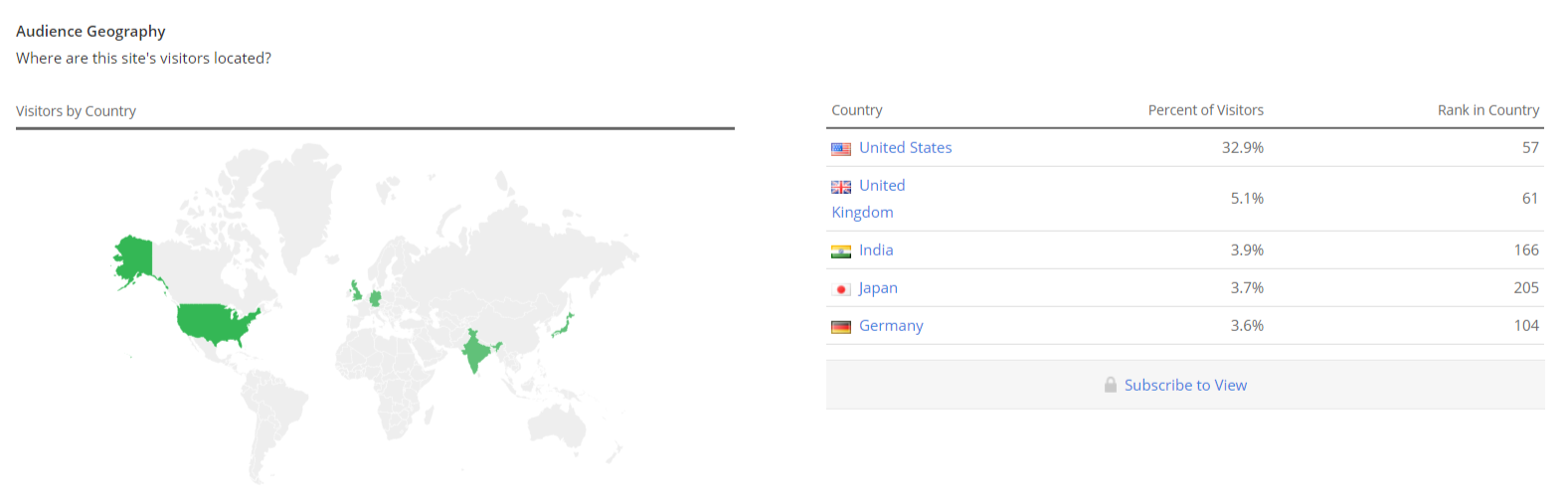
Task: Click the Subscribe to View link
Action: click(1185, 386)
